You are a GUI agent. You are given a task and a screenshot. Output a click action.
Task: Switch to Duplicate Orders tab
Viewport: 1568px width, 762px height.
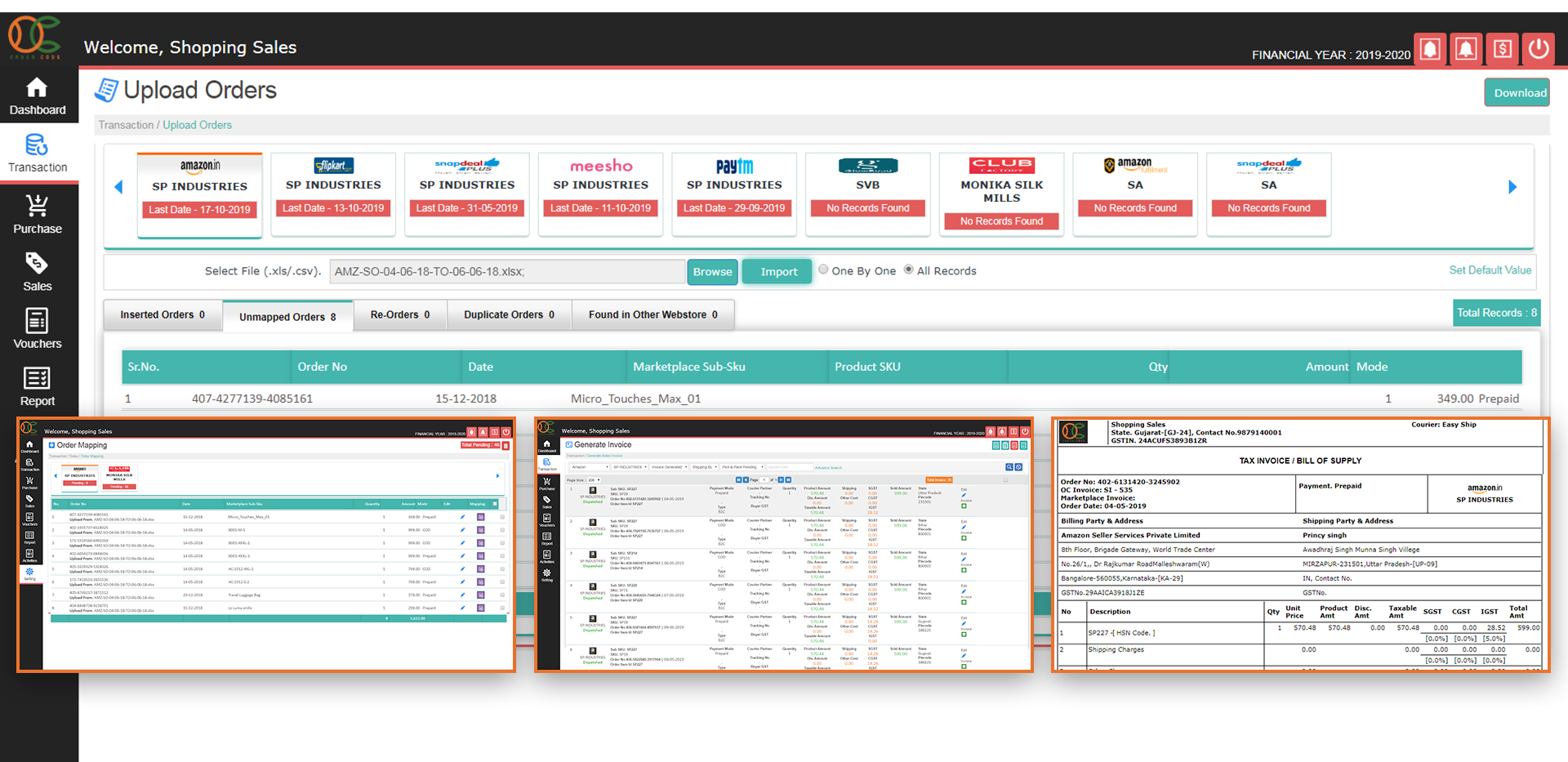tap(509, 315)
